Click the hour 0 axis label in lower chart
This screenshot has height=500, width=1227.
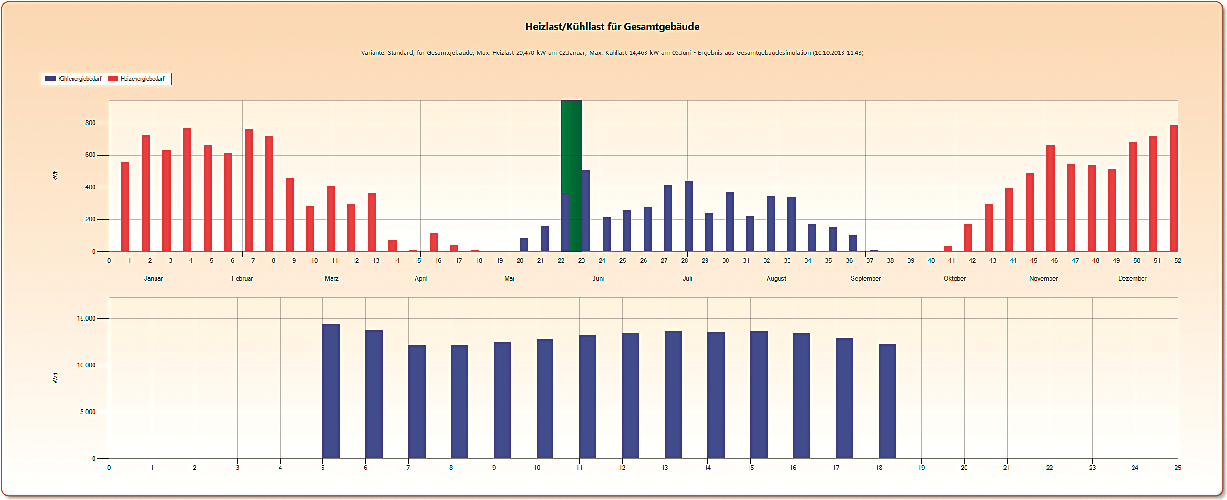[x=108, y=467]
